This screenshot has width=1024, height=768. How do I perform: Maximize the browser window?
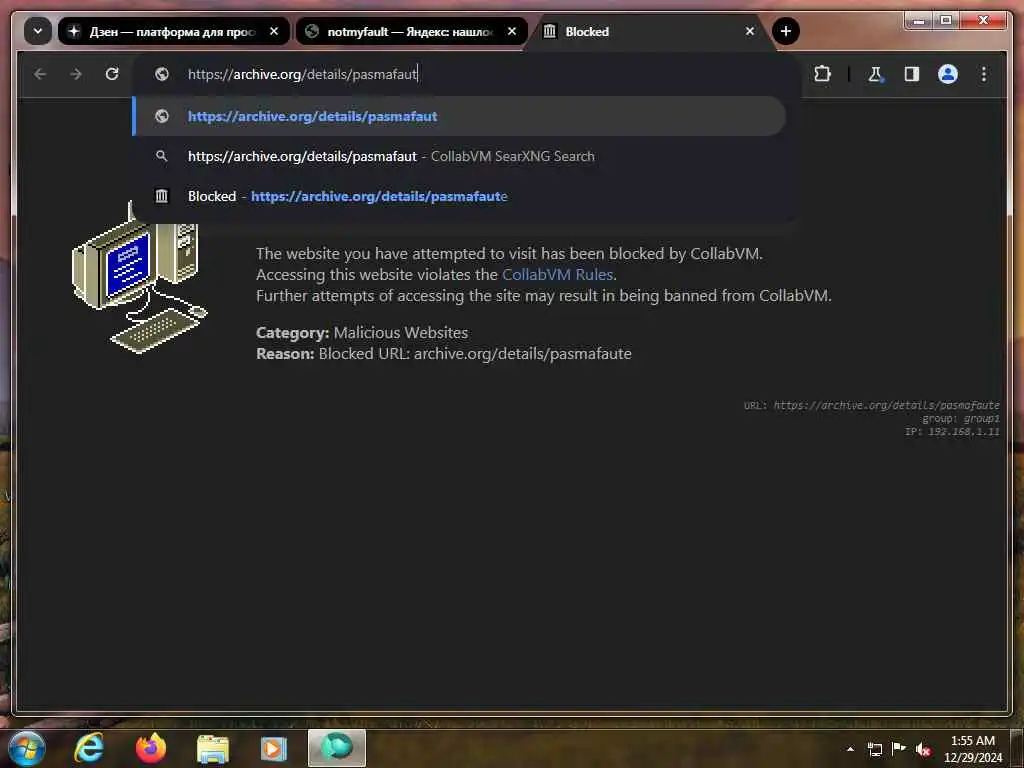(946, 21)
